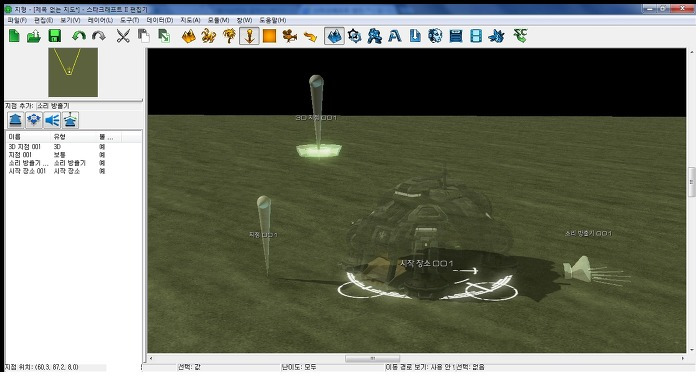Open Cutscenes module (blue film strip)
The width and height of the screenshot is (700, 376).
click(x=476, y=36)
